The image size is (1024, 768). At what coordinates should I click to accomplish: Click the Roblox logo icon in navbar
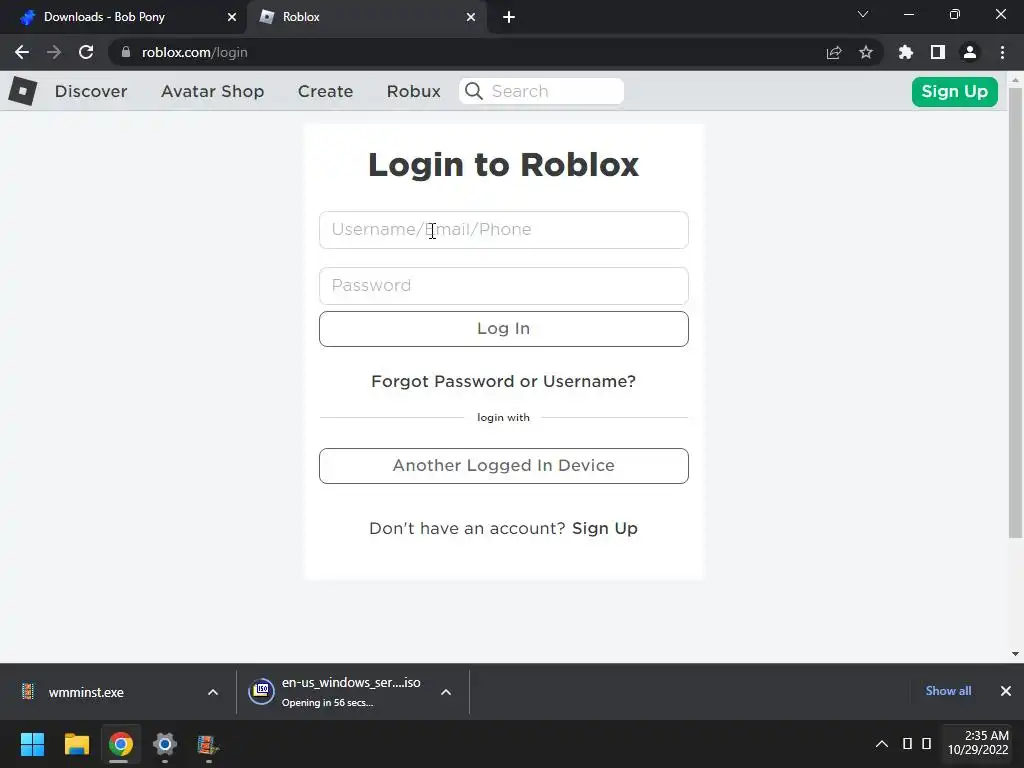pos(23,91)
